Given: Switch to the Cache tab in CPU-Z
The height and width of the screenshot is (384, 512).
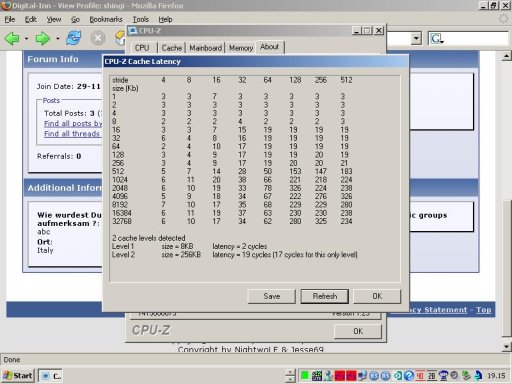Looking at the screenshot, I should point(172,48).
